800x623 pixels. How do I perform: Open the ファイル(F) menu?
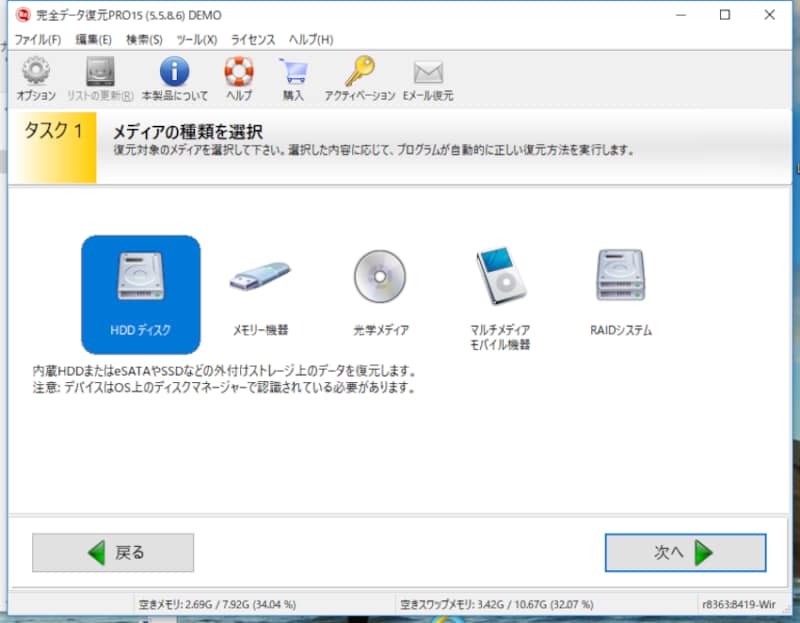(x=38, y=40)
